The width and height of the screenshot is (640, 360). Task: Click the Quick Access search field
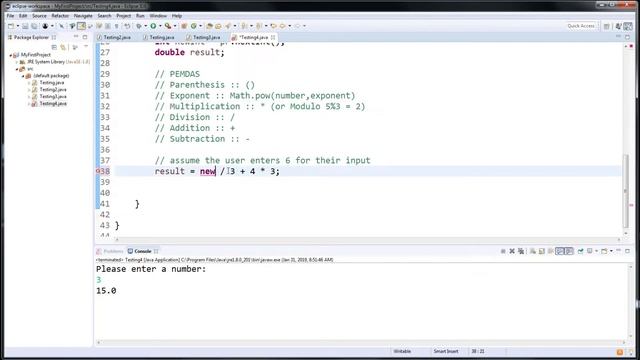pos(581,26)
